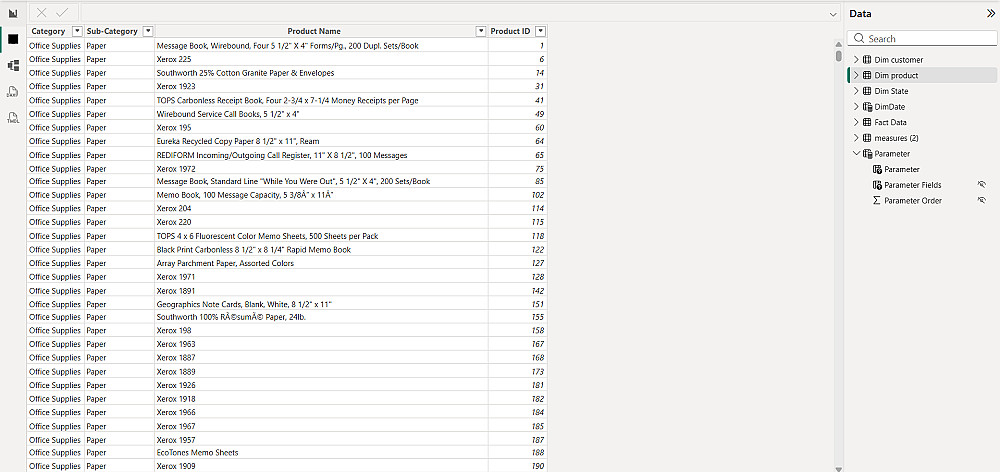Select 'Memo Book, 100 Message Capacity' cell
Viewport: 1000px width, 472px height.
coord(321,195)
